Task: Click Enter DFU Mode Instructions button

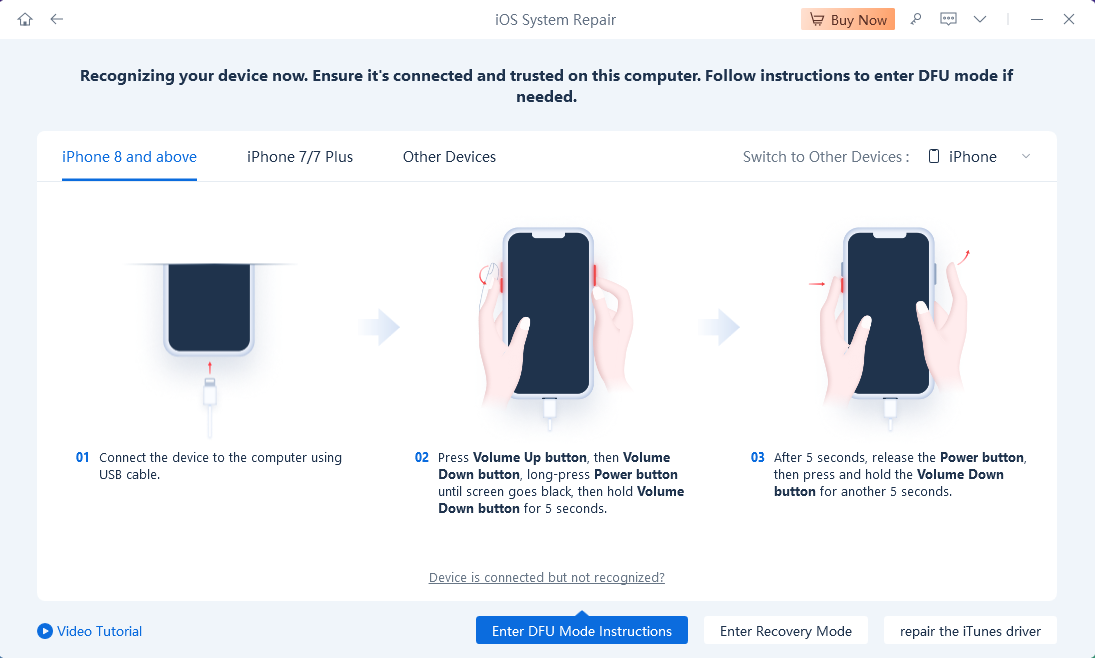Action: [x=582, y=631]
